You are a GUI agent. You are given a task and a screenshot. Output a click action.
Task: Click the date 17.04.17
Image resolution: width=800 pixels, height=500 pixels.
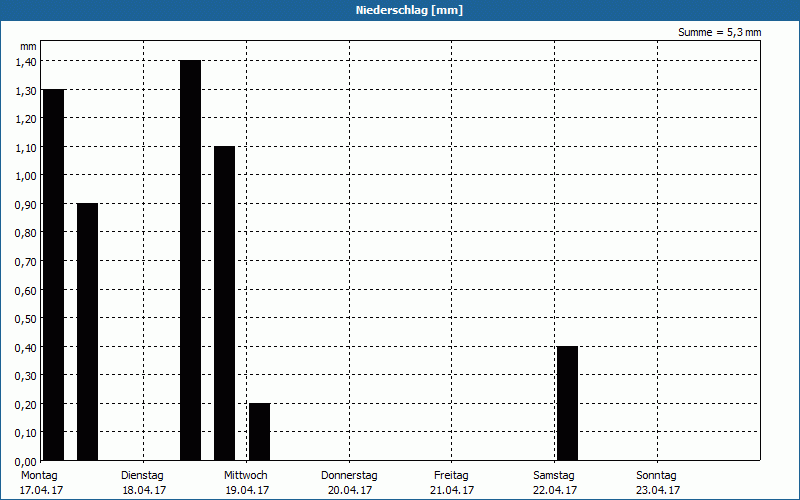[41, 490]
